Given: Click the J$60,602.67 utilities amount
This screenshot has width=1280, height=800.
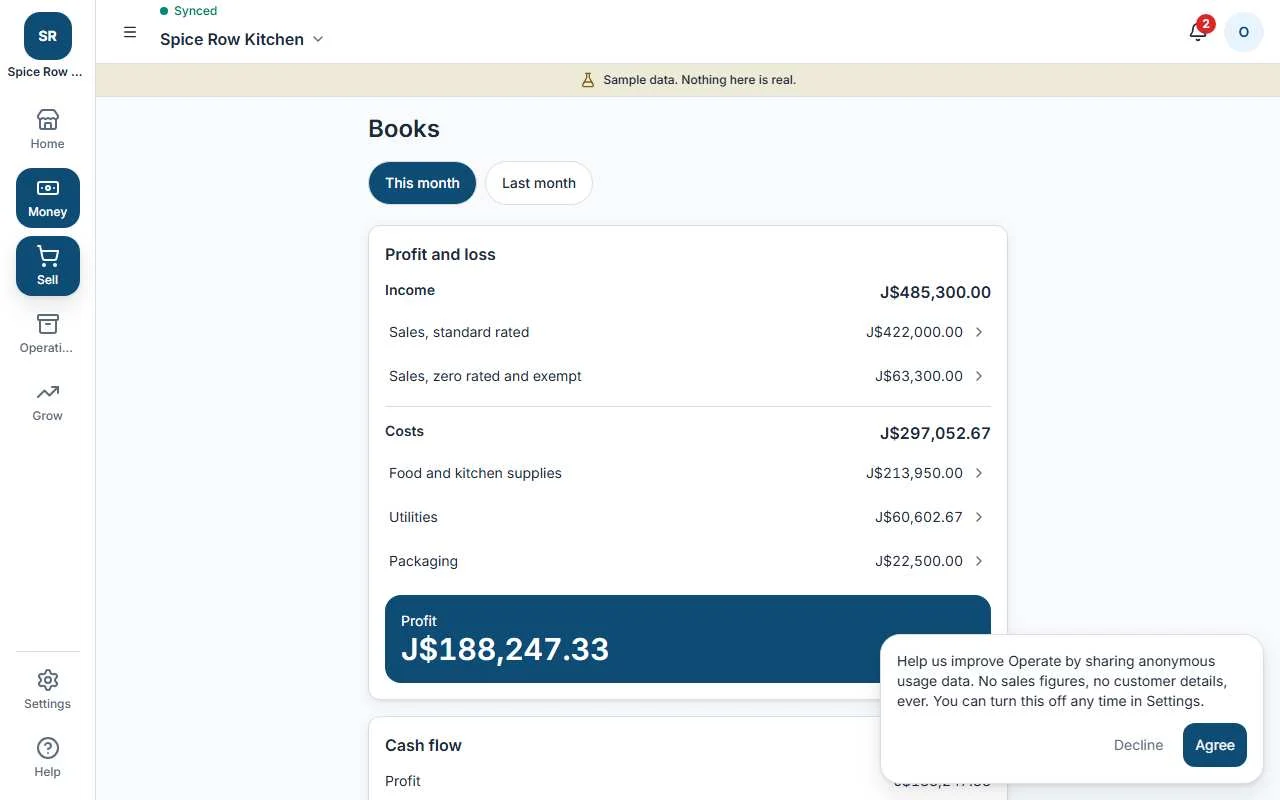Looking at the screenshot, I should tap(919, 517).
